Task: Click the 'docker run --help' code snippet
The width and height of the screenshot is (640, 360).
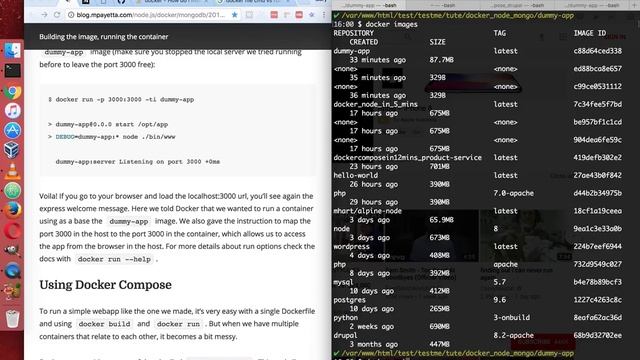Action: coord(114,259)
